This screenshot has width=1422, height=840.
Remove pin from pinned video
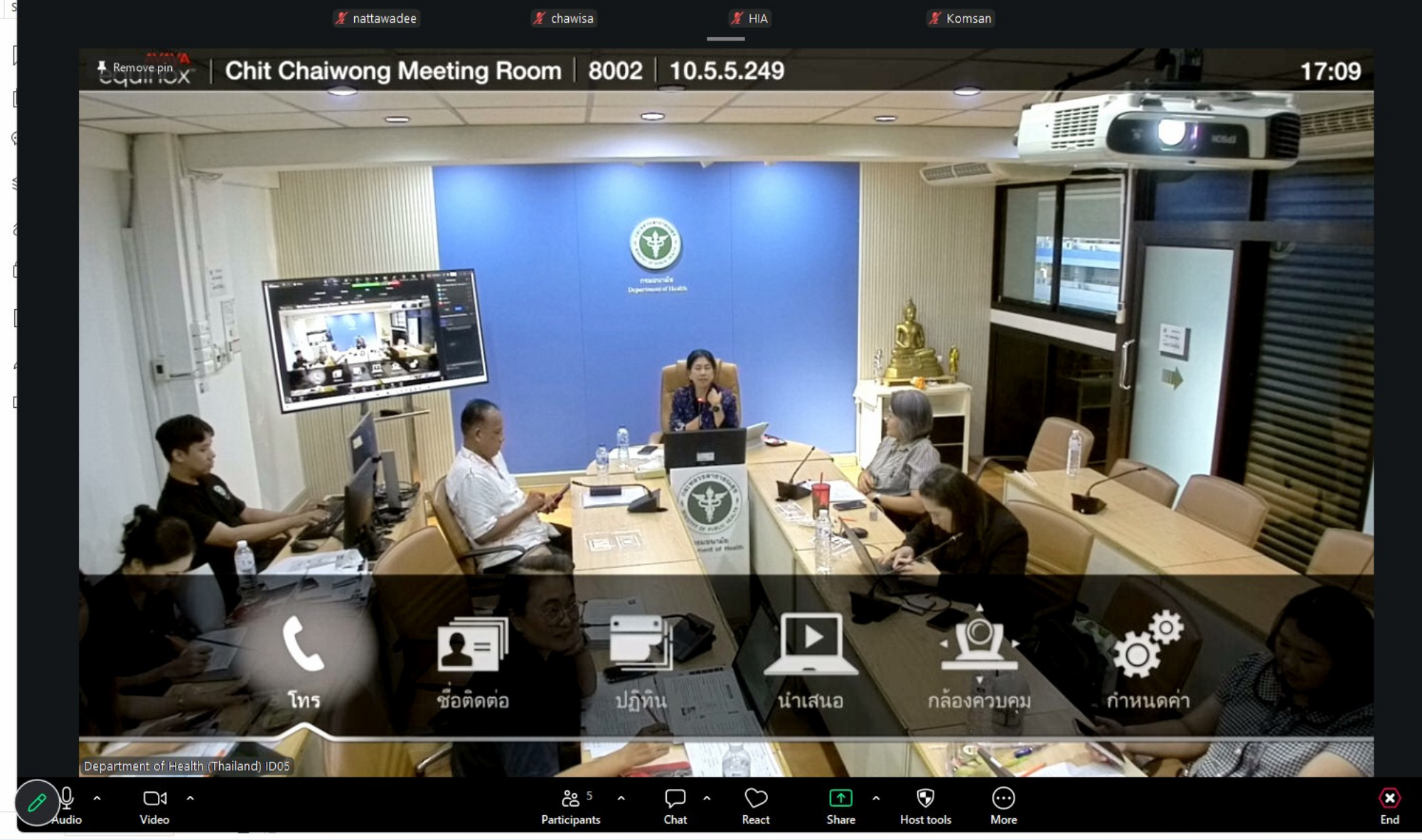click(136, 68)
